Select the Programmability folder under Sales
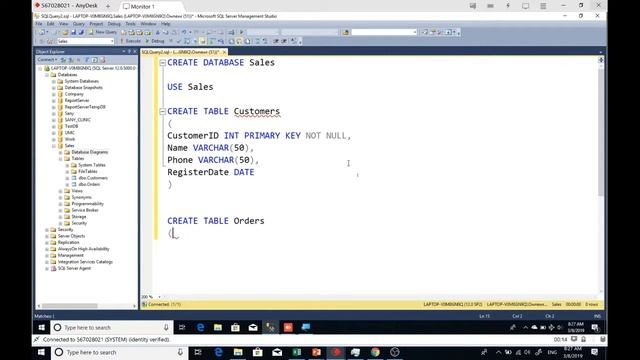Screen dimensions: 640x360 coord(87,204)
